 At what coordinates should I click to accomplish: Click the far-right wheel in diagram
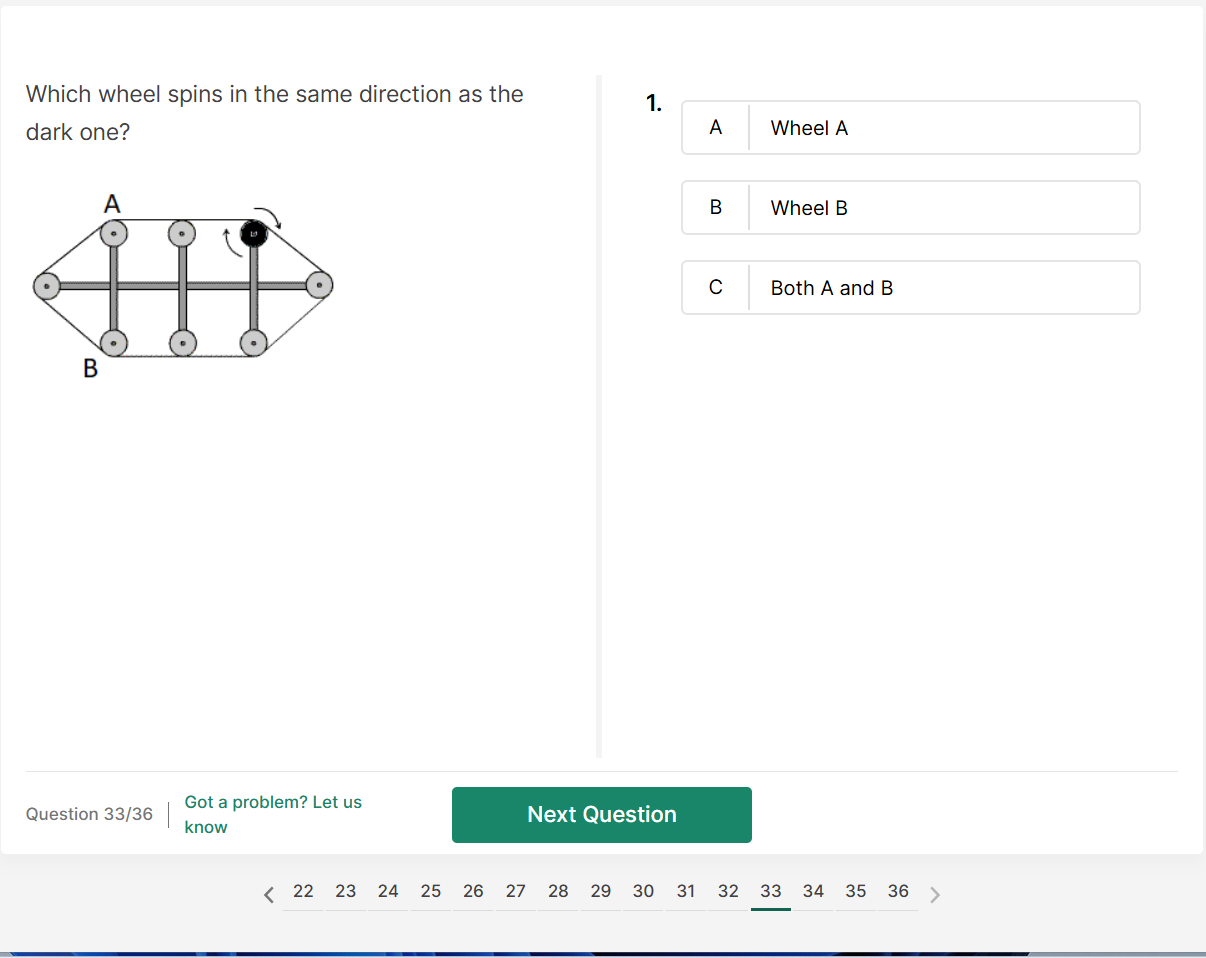(319, 285)
